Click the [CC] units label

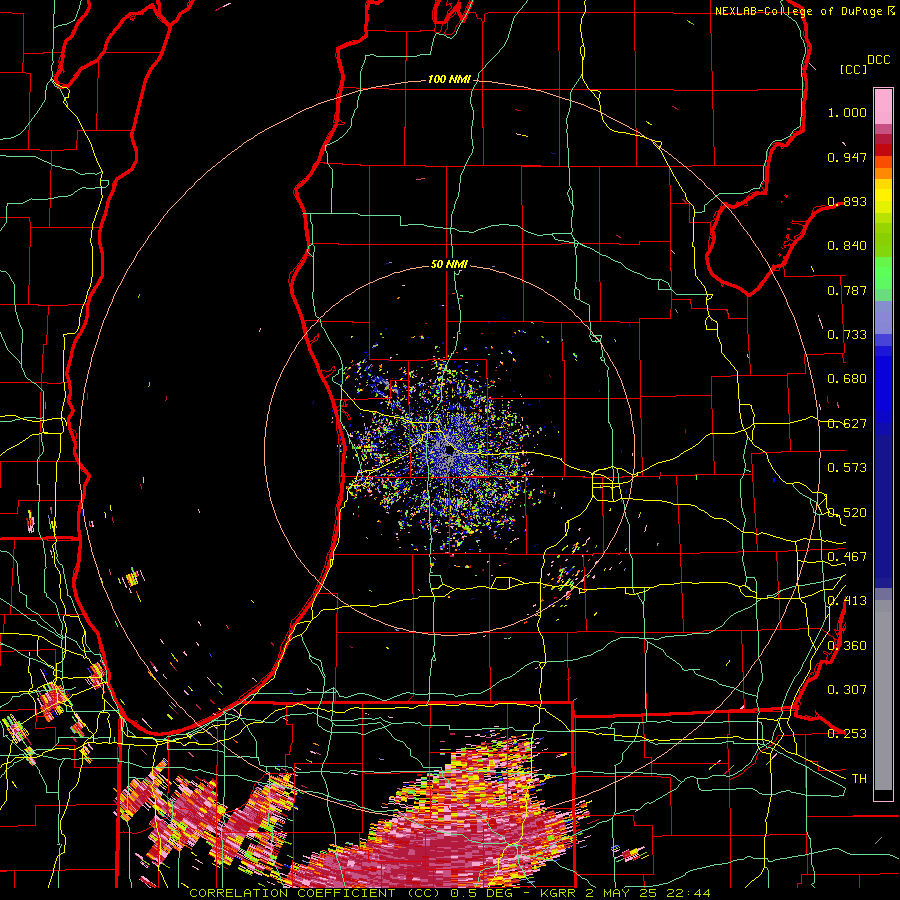[854, 69]
